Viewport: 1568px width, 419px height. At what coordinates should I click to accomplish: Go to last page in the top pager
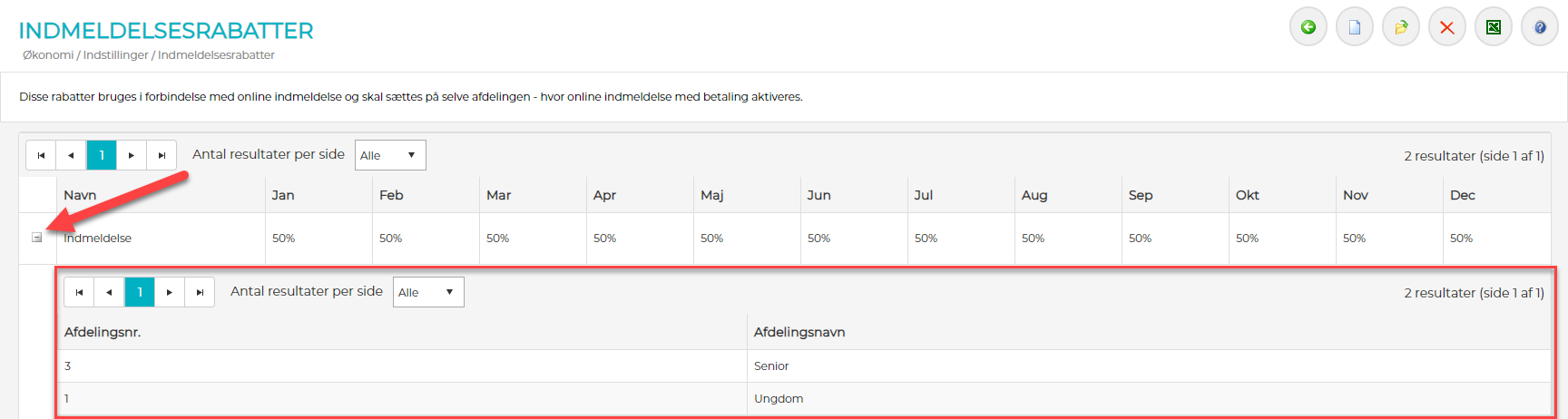tap(162, 155)
